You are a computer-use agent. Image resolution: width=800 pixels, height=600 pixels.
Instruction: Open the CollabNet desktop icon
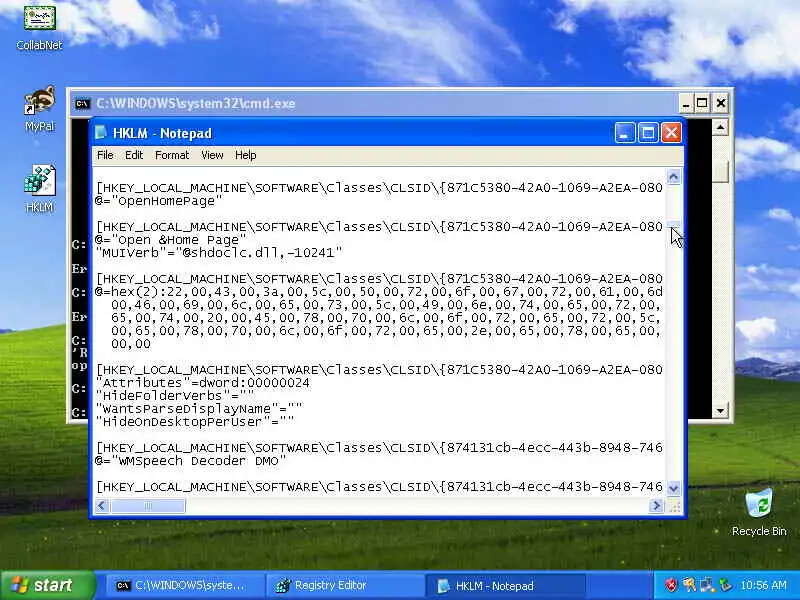pyautogui.click(x=39, y=27)
